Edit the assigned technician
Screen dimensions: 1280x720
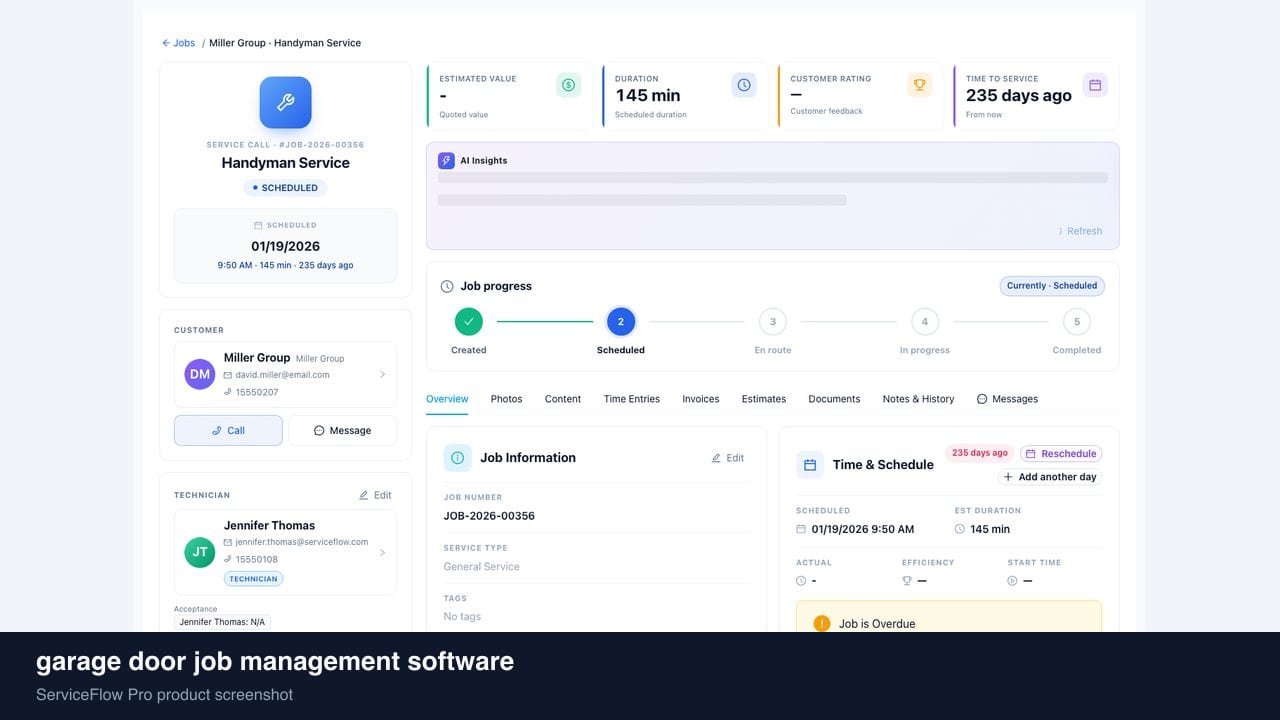[375, 495]
